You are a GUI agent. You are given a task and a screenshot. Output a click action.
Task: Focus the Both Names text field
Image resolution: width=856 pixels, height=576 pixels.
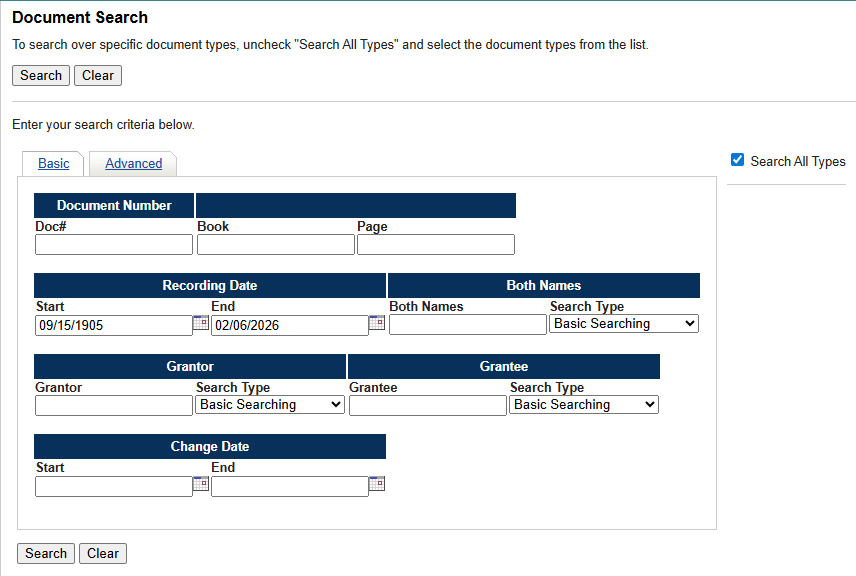coord(468,325)
